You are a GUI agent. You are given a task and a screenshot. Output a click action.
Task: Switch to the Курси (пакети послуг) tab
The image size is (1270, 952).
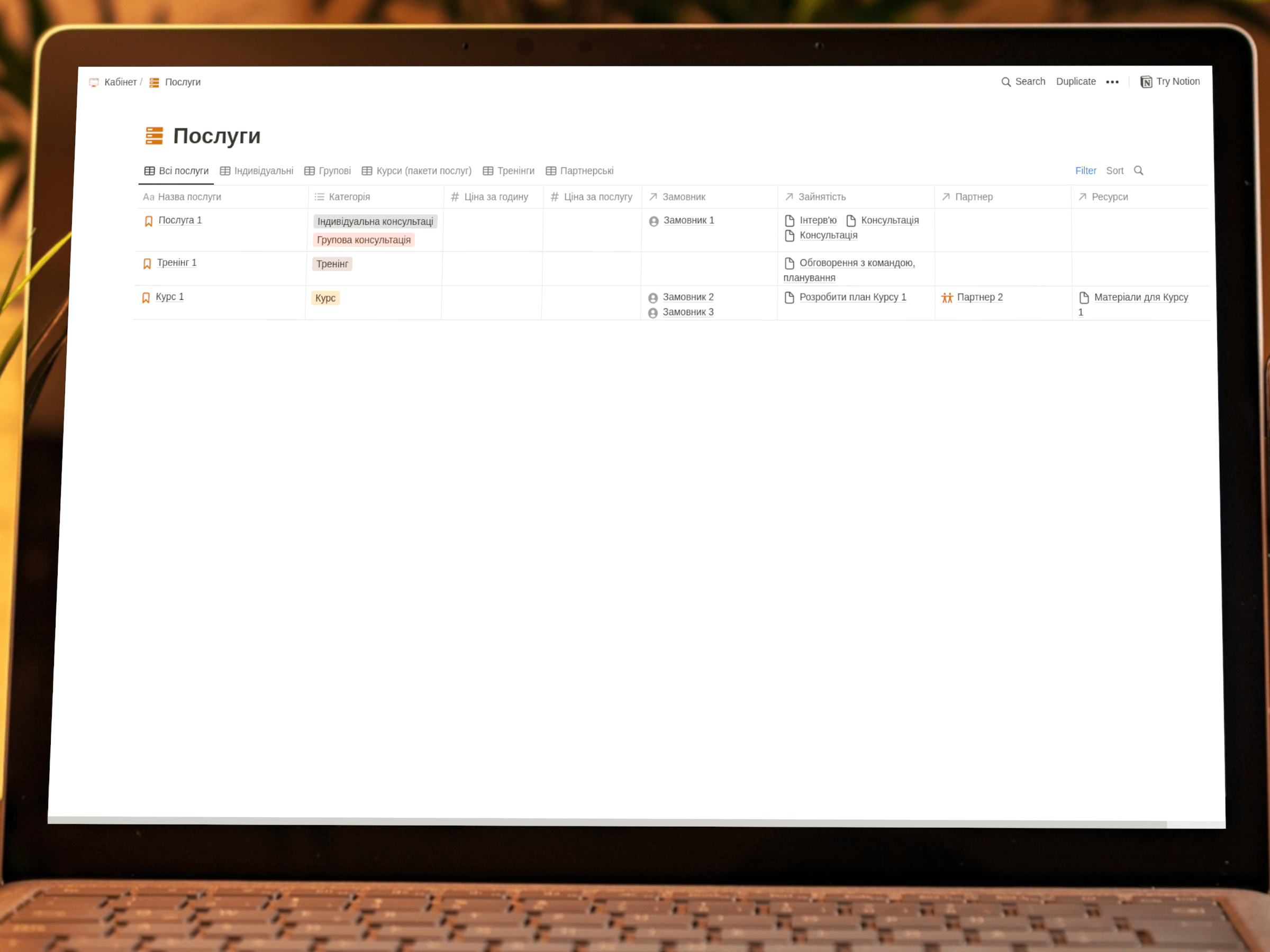[x=416, y=171]
